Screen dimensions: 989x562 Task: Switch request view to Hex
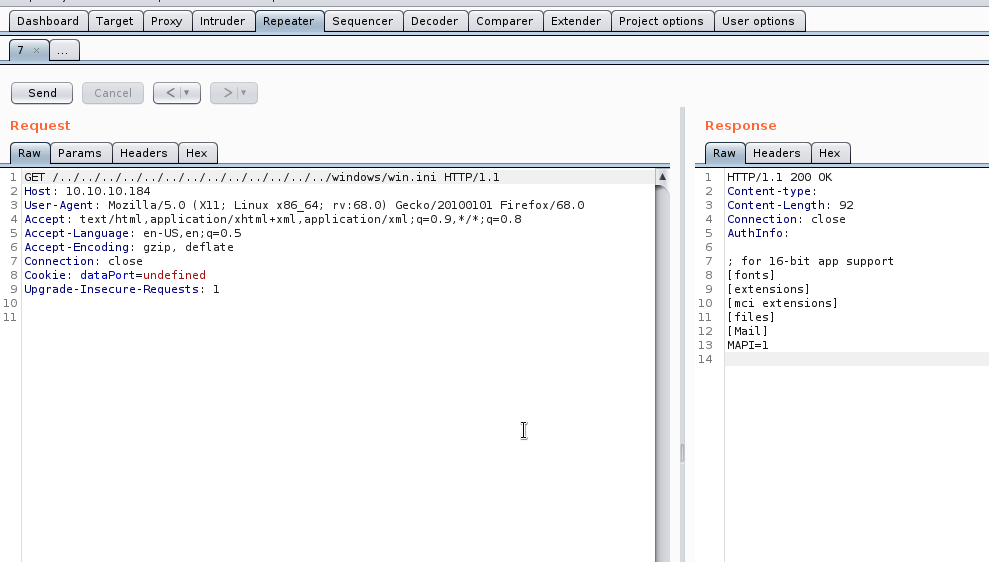pyautogui.click(x=197, y=153)
